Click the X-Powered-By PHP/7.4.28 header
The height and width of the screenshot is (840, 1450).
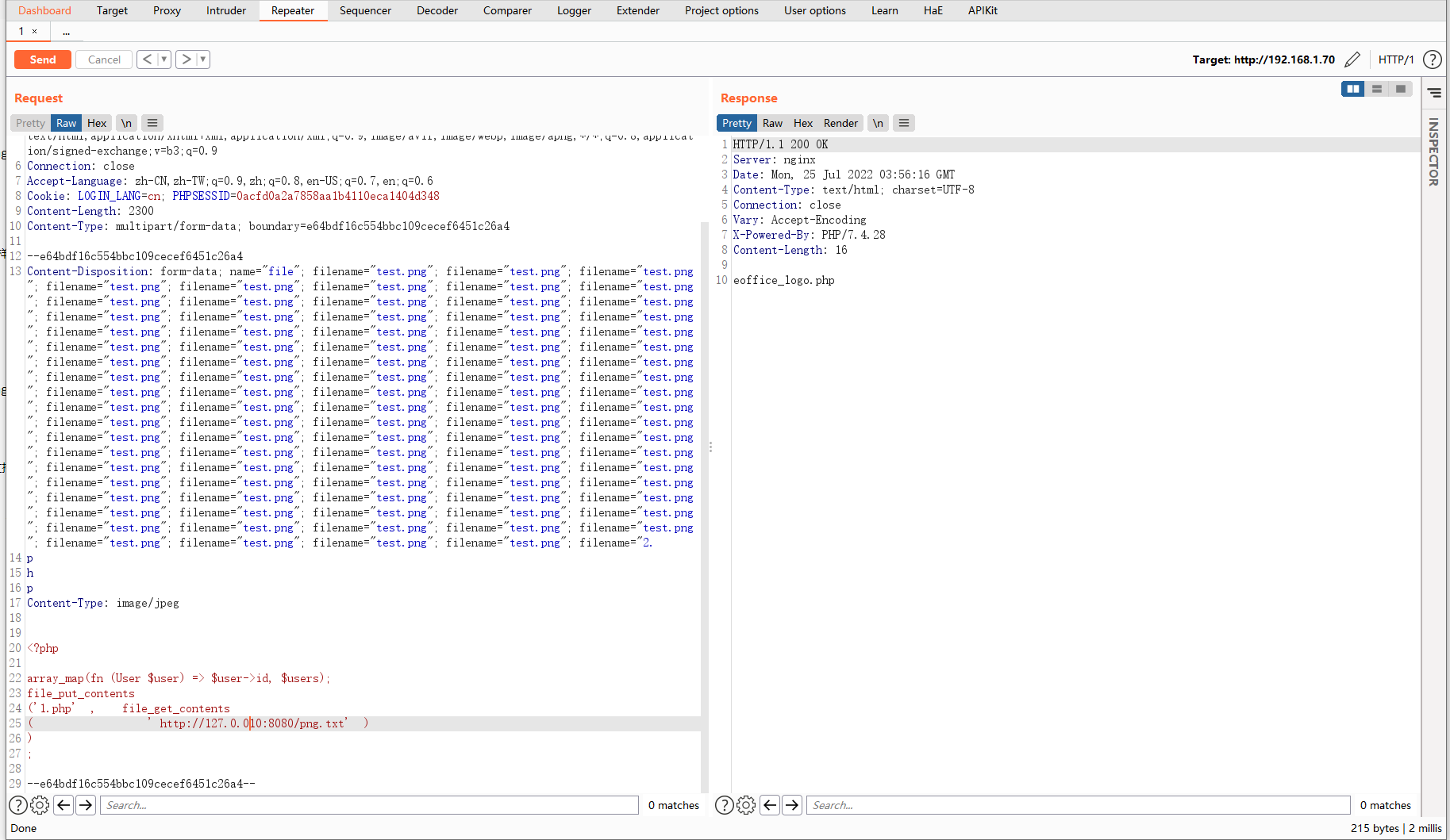pos(809,235)
